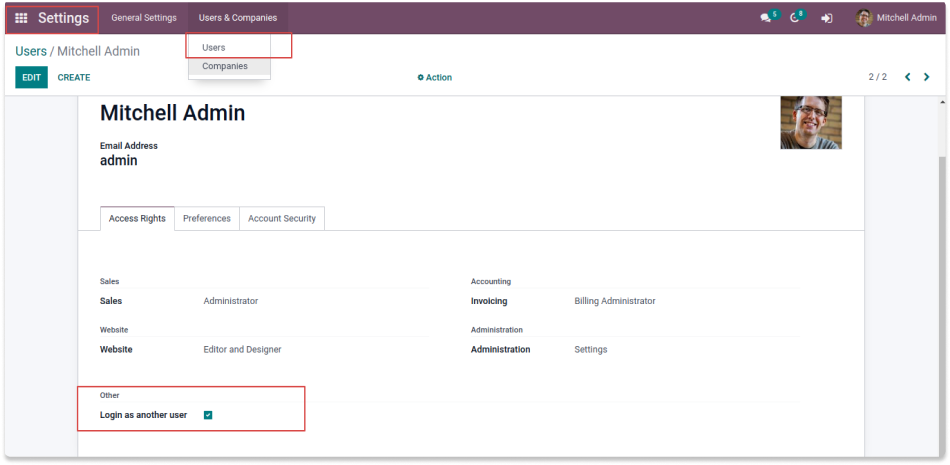Go to the previous record arrow
Screen dimensions: 950x465
pos(908,77)
